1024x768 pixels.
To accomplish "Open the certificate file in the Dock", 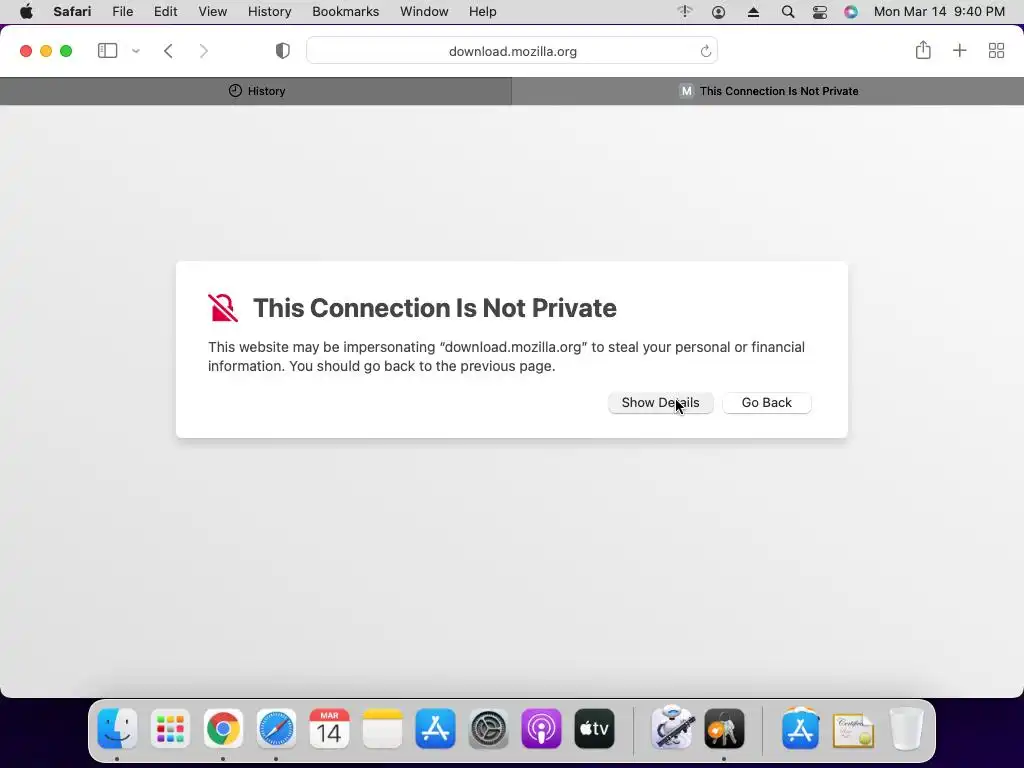I will point(853,729).
